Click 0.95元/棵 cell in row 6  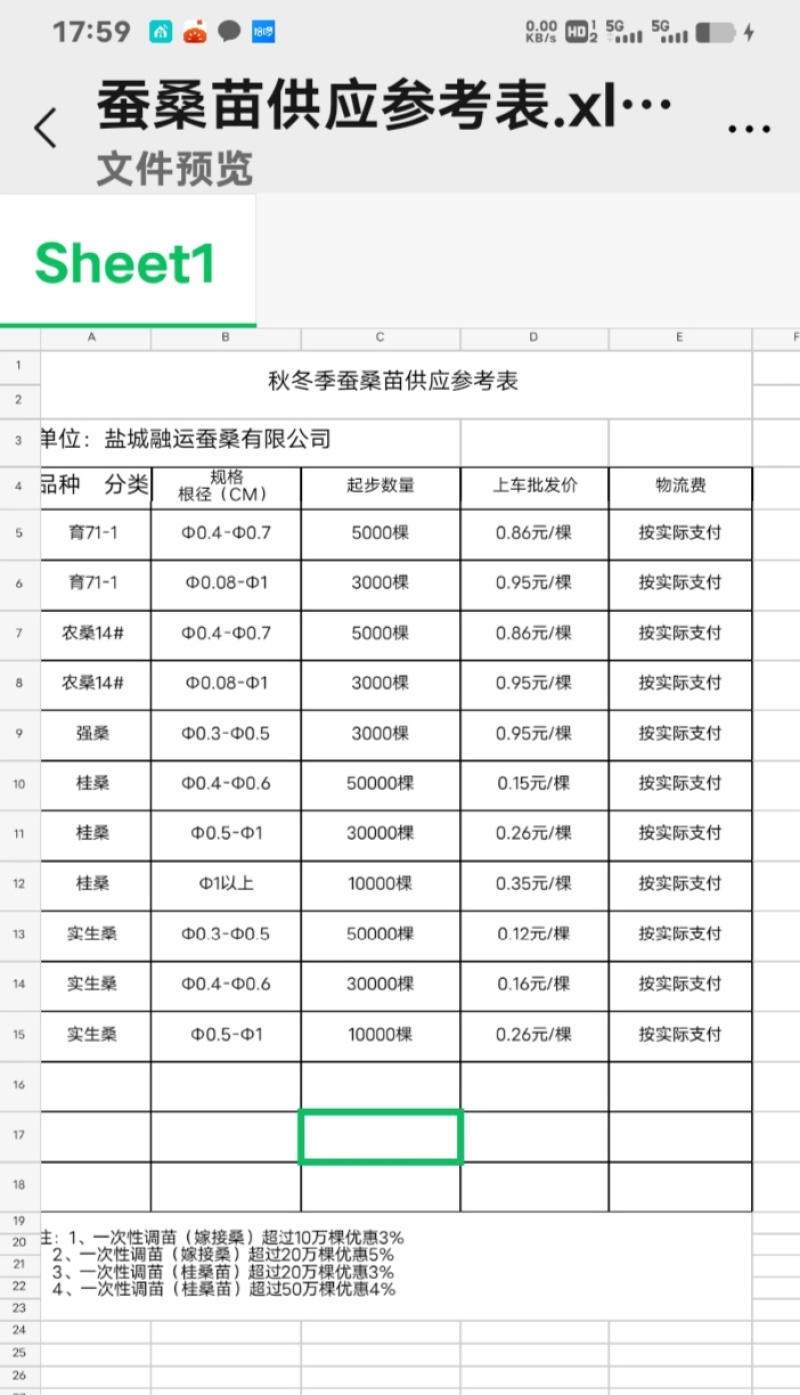coord(534,584)
